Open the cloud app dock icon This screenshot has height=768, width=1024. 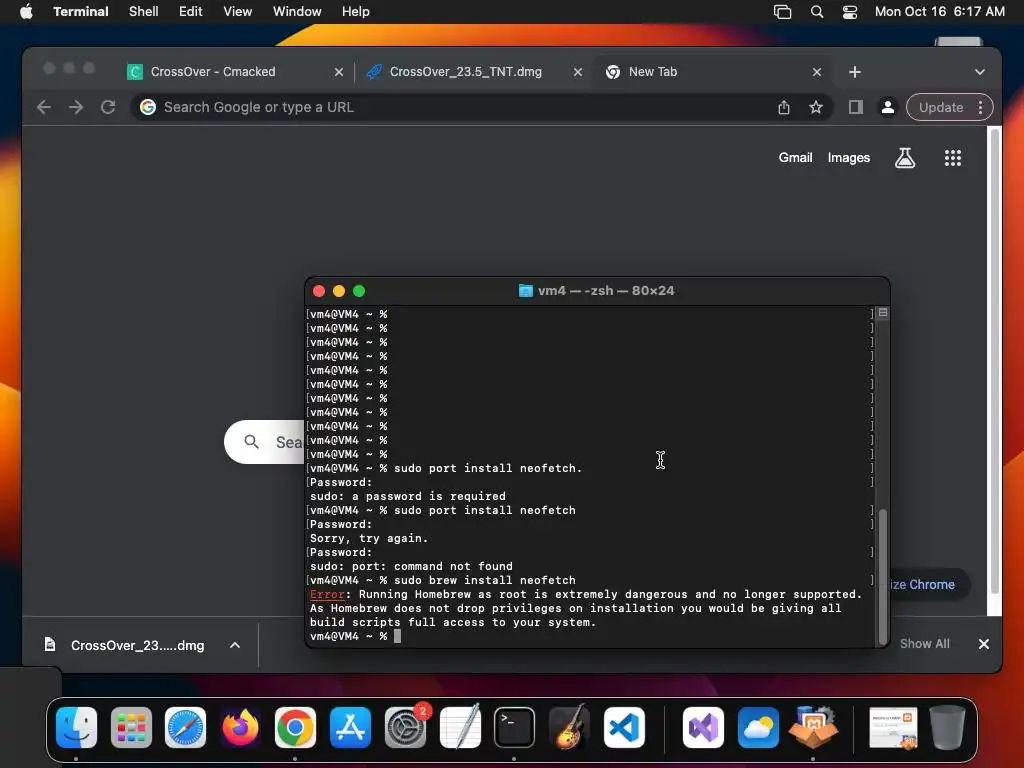pos(758,727)
